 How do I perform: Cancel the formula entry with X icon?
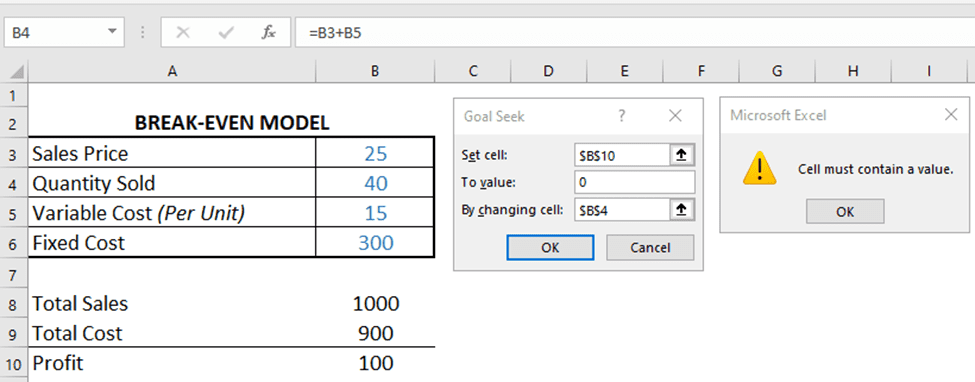[x=183, y=32]
